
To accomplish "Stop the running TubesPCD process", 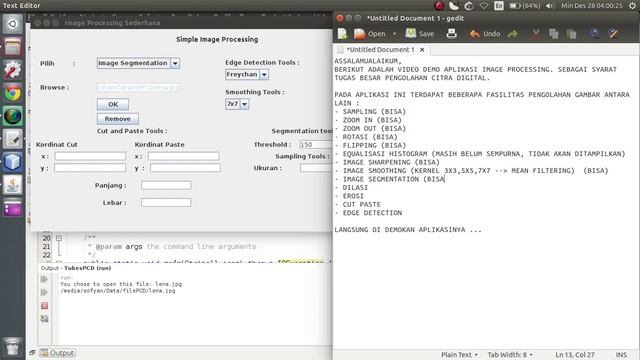I will point(44,305).
